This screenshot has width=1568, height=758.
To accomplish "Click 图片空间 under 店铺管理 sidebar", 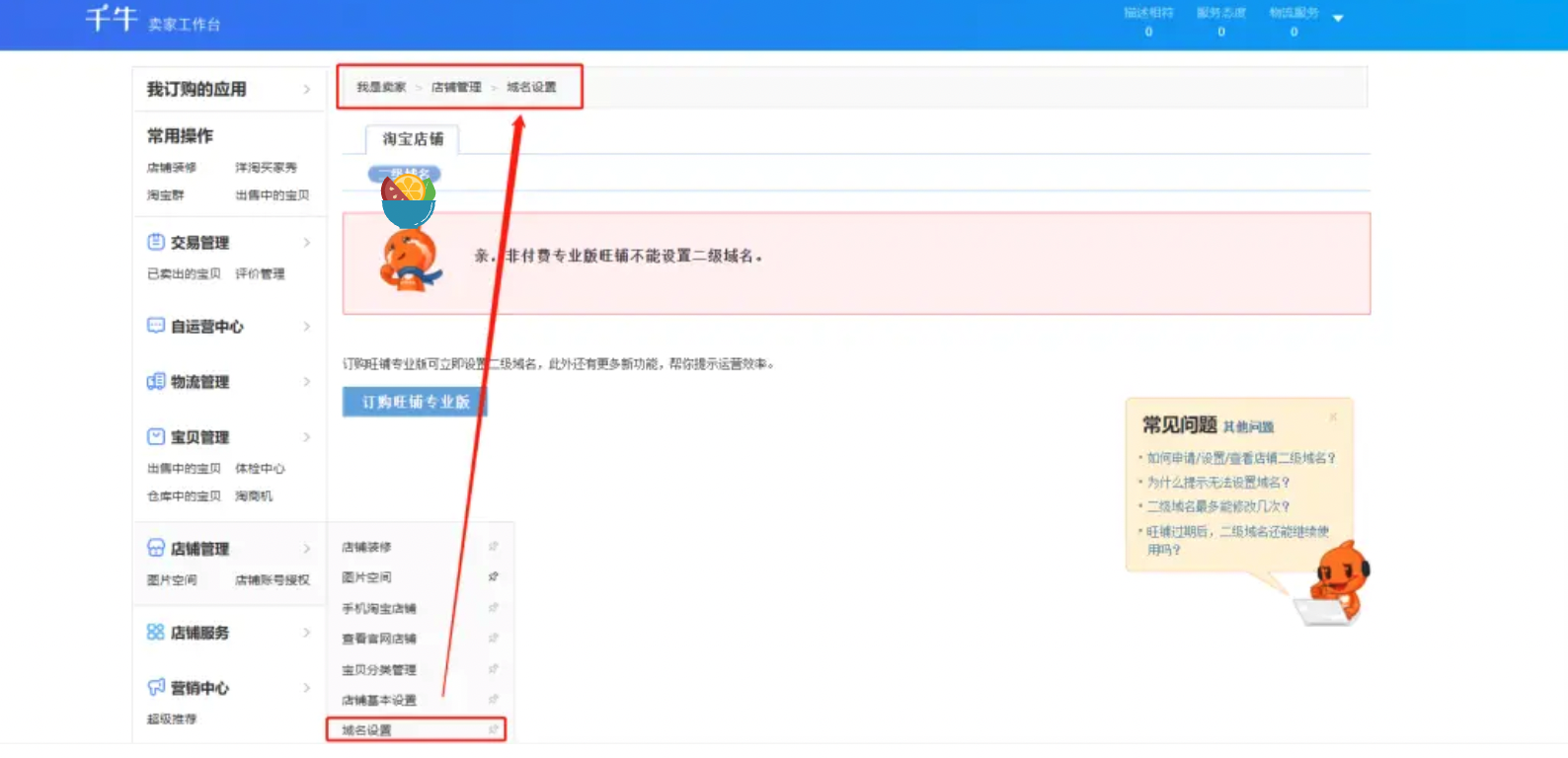I will (172, 579).
